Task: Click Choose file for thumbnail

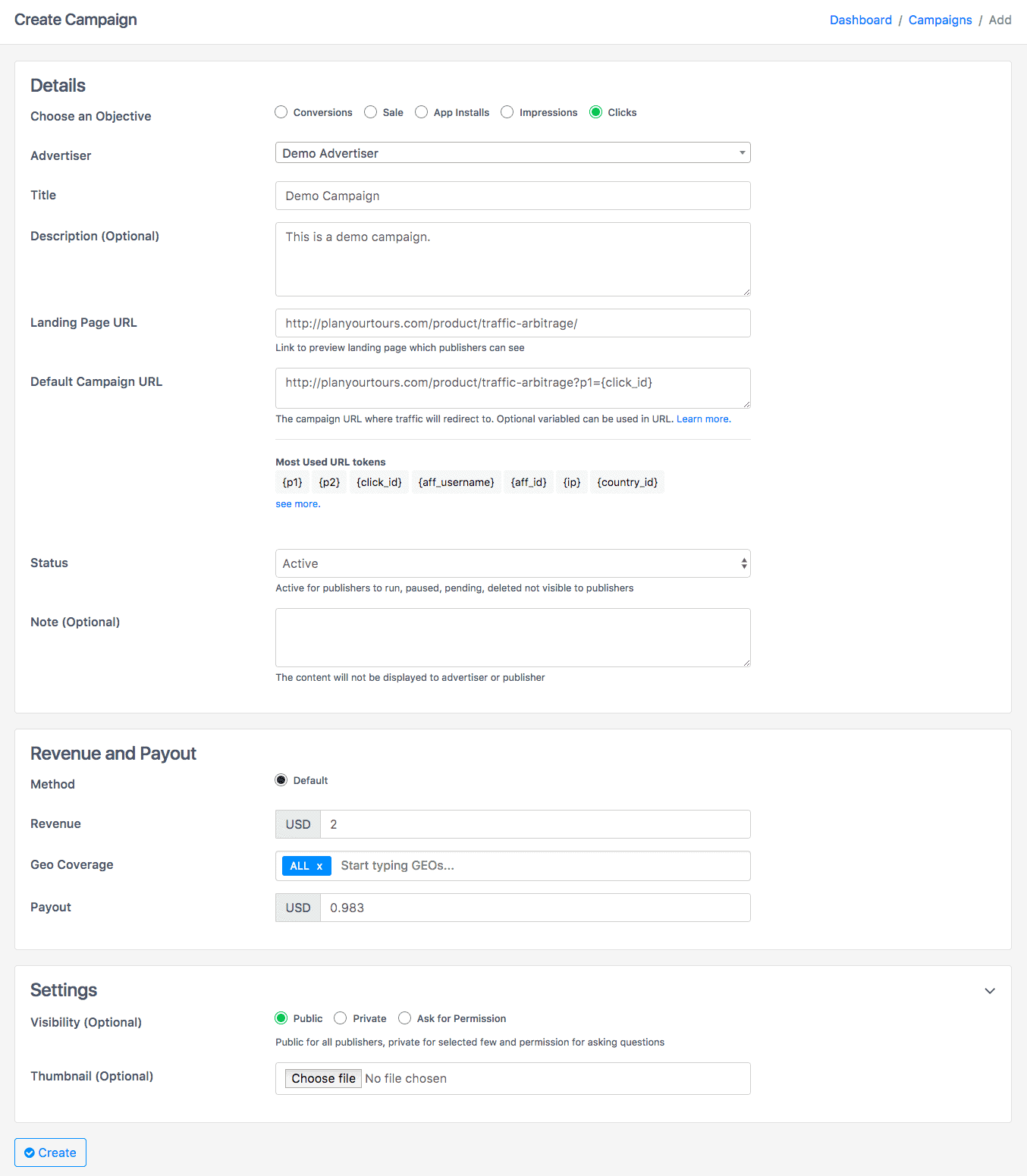Action: (323, 1078)
